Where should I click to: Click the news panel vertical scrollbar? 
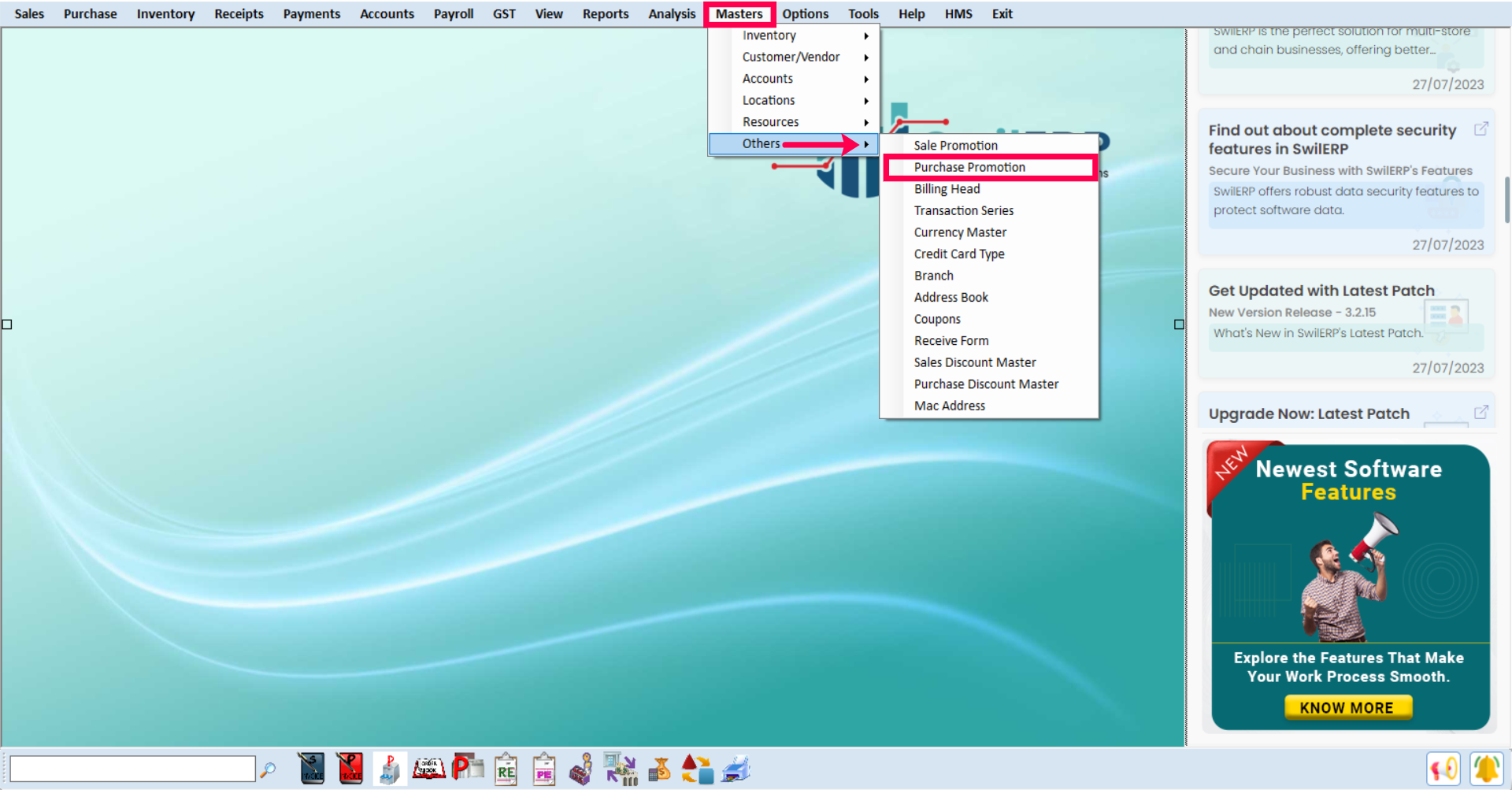tap(1506, 200)
